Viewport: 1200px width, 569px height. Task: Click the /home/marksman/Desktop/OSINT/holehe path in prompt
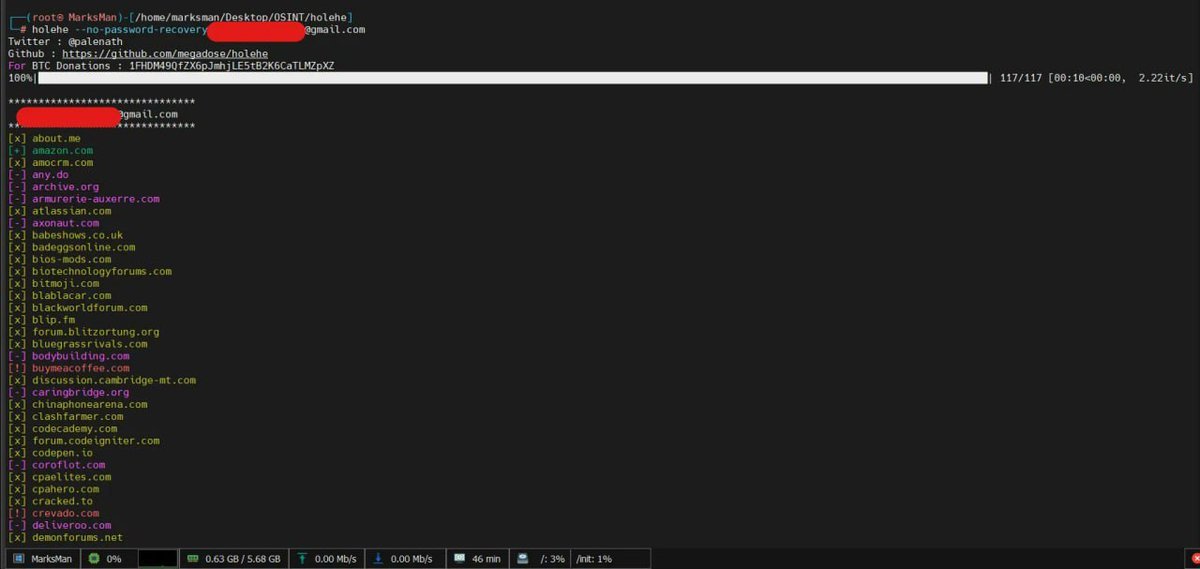[240, 18]
